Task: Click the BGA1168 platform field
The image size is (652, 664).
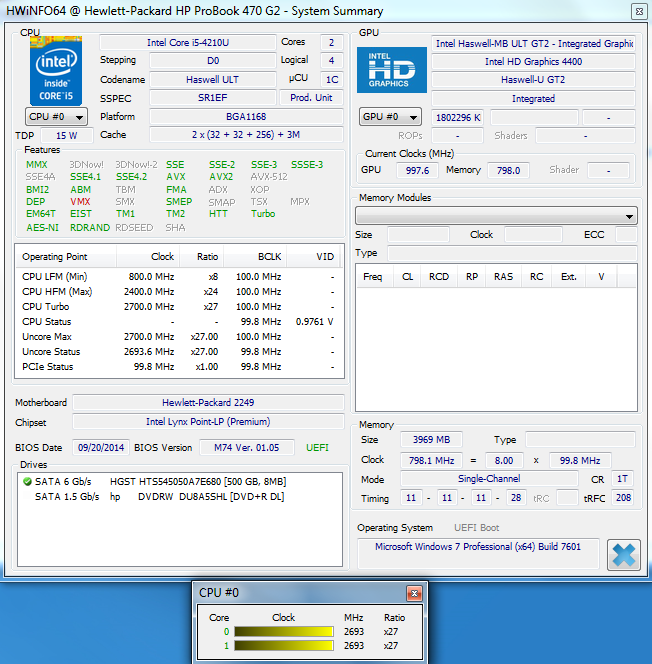Action: [x=246, y=116]
